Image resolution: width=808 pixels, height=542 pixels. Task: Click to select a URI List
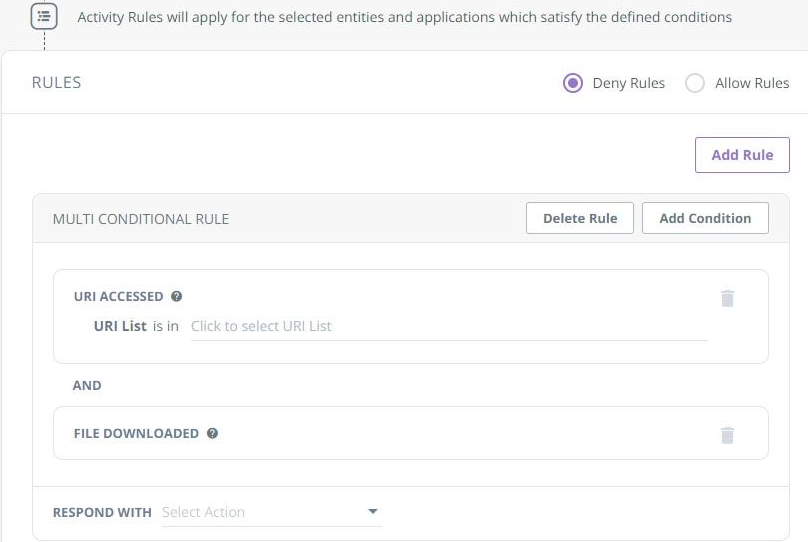point(448,326)
